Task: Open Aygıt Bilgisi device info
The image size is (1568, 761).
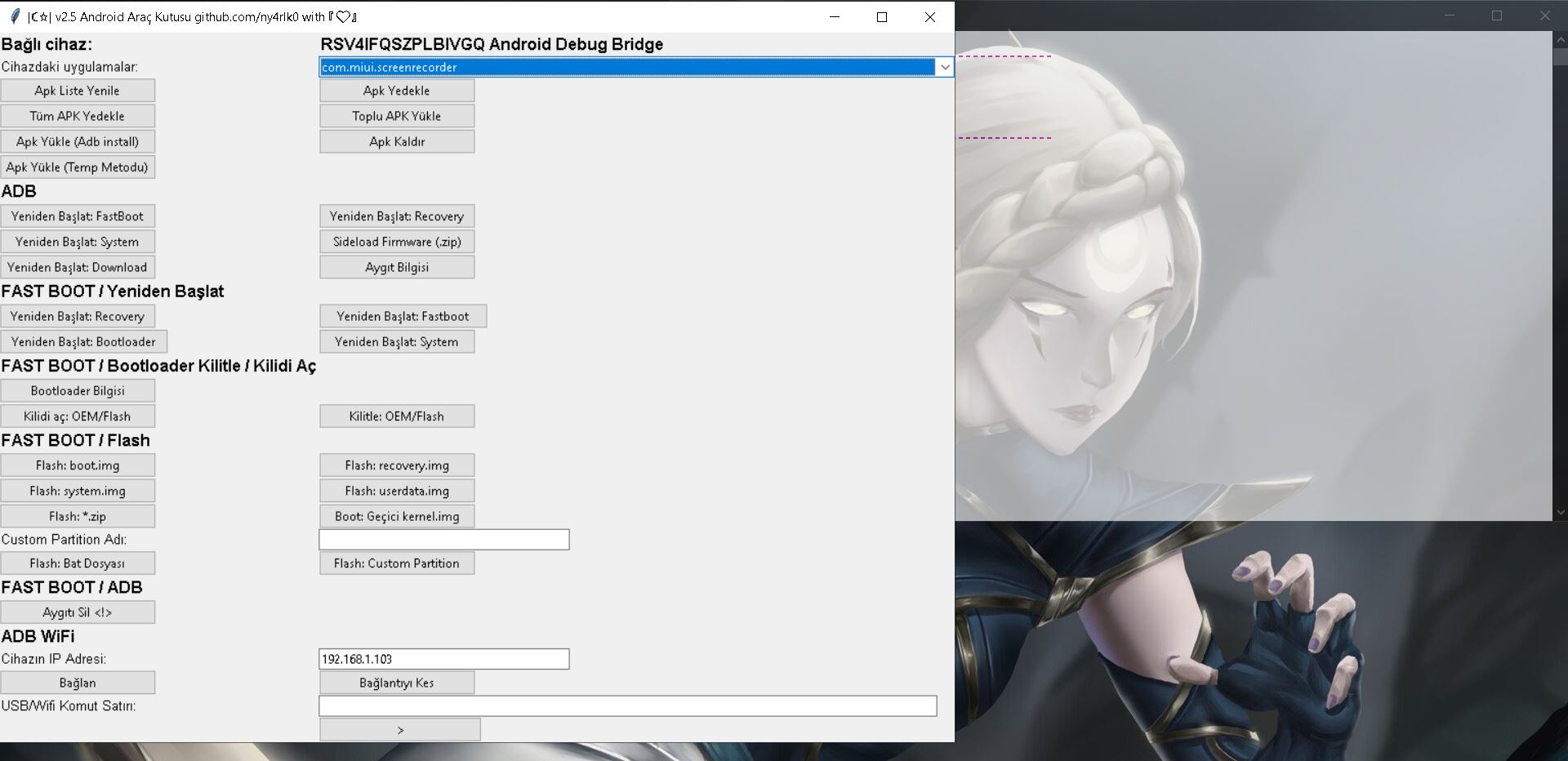Action: [x=396, y=267]
